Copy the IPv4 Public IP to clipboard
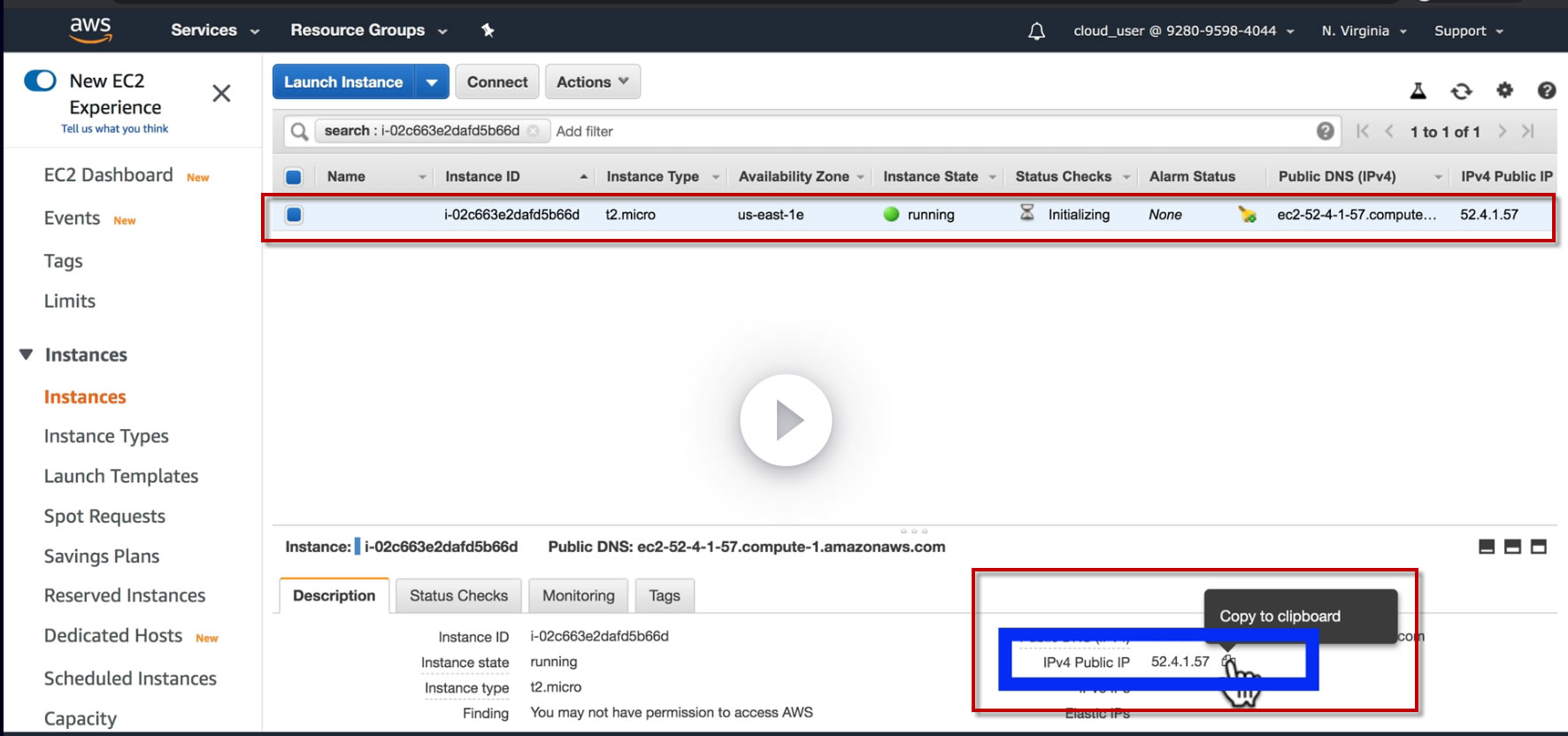1568x736 pixels. point(1227,661)
